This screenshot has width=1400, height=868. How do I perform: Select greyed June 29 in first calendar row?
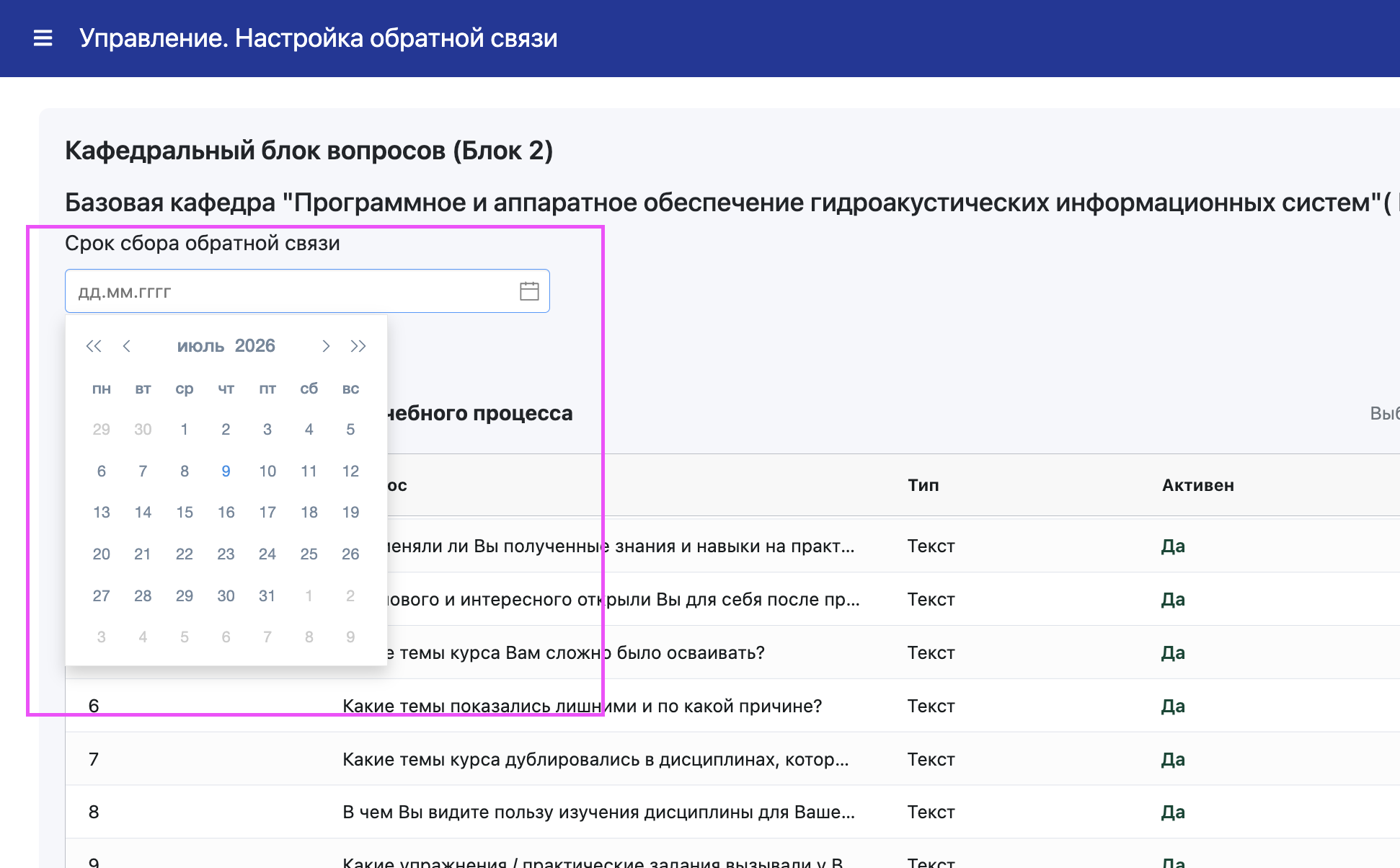(102, 430)
